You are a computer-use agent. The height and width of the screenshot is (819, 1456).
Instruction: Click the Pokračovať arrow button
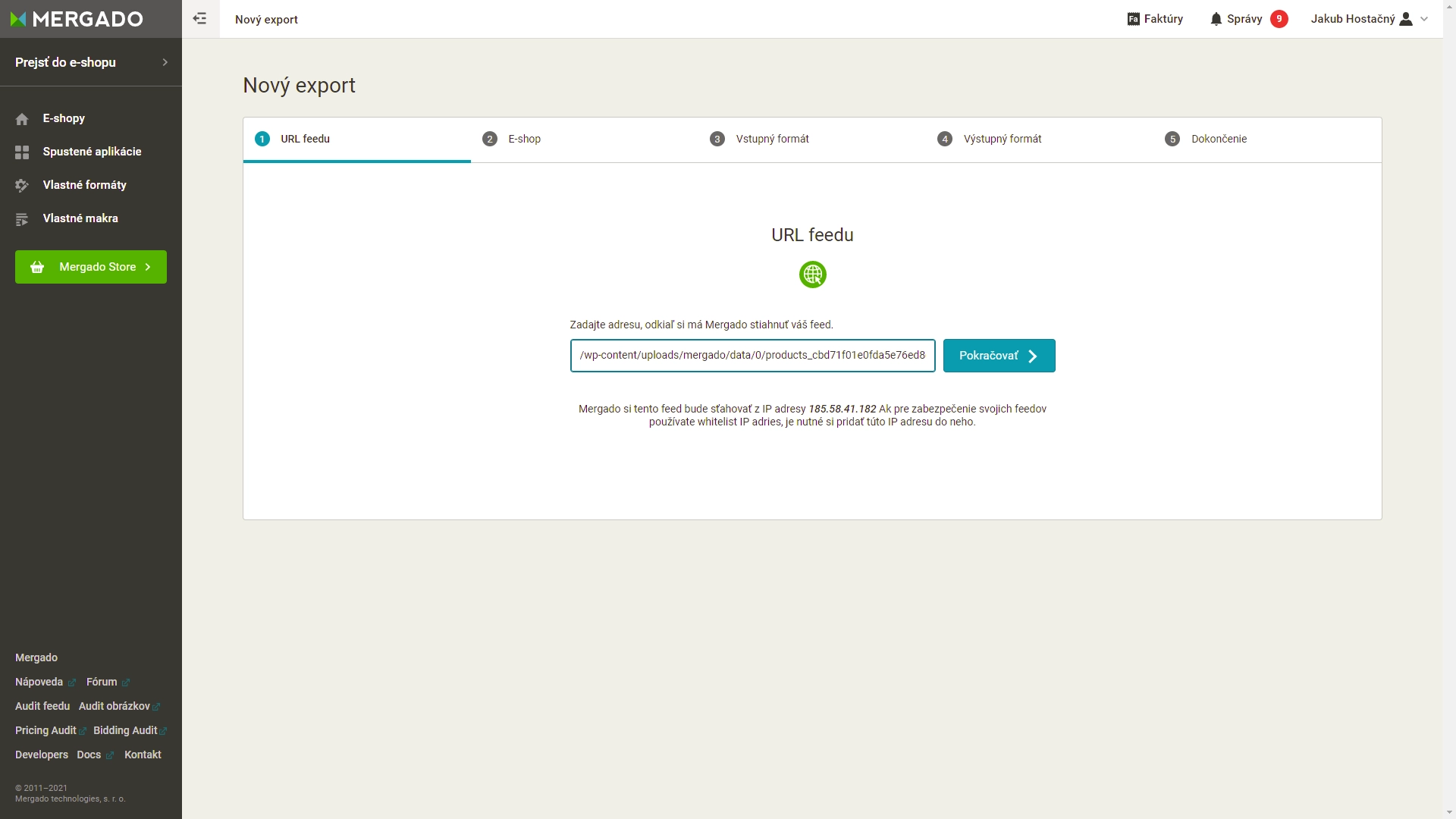[999, 355]
